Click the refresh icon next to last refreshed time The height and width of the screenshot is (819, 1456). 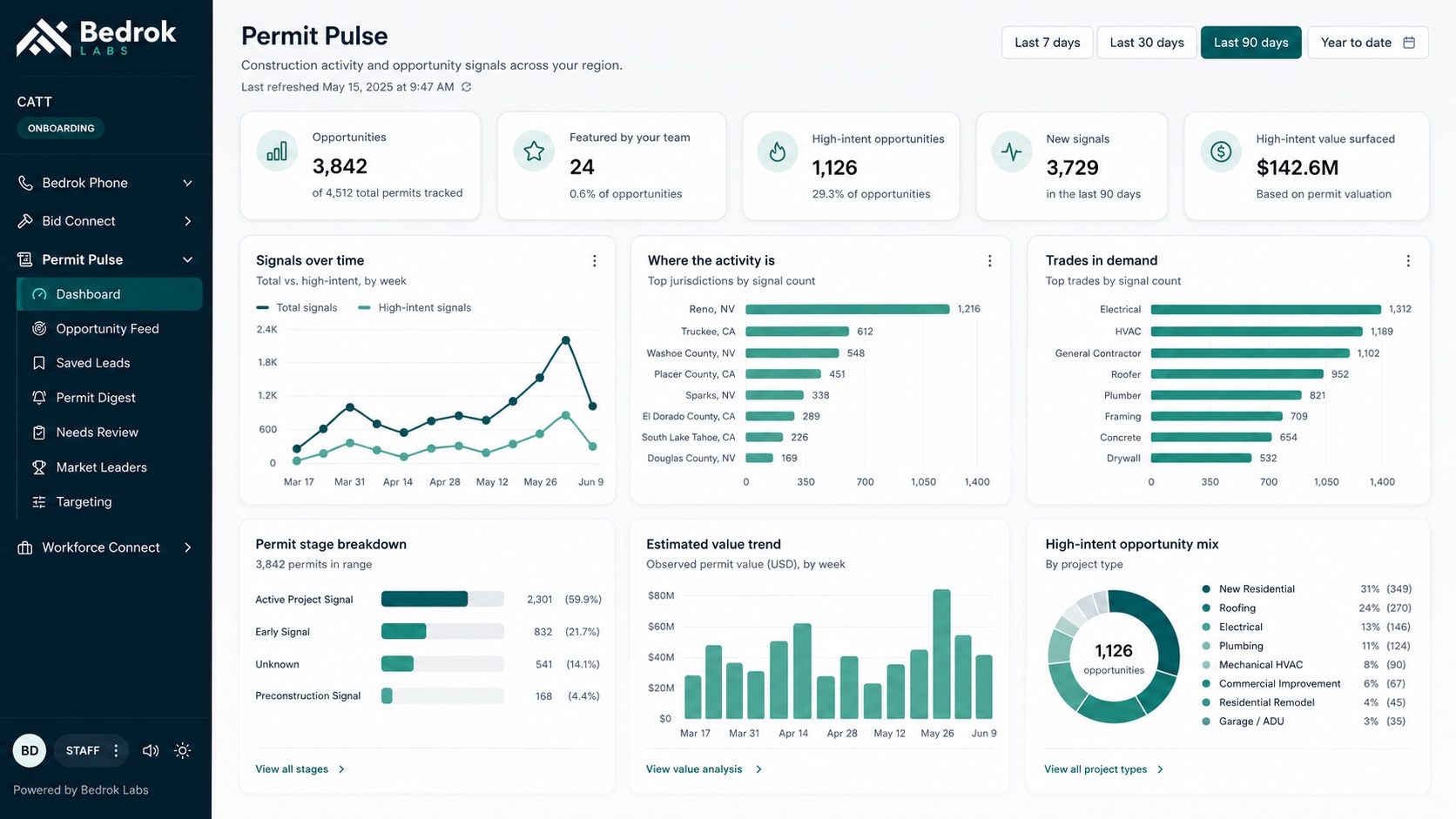pyautogui.click(x=467, y=87)
